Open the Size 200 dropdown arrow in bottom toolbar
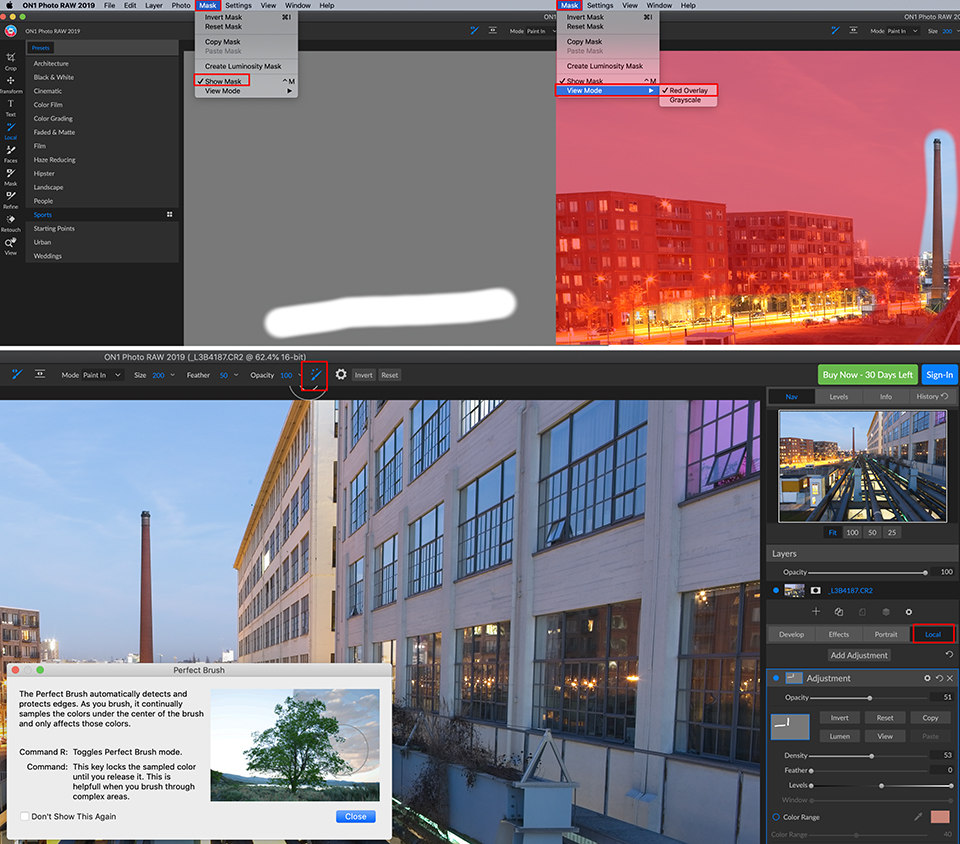The height and width of the screenshot is (844, 960). [x=173, y=375]
